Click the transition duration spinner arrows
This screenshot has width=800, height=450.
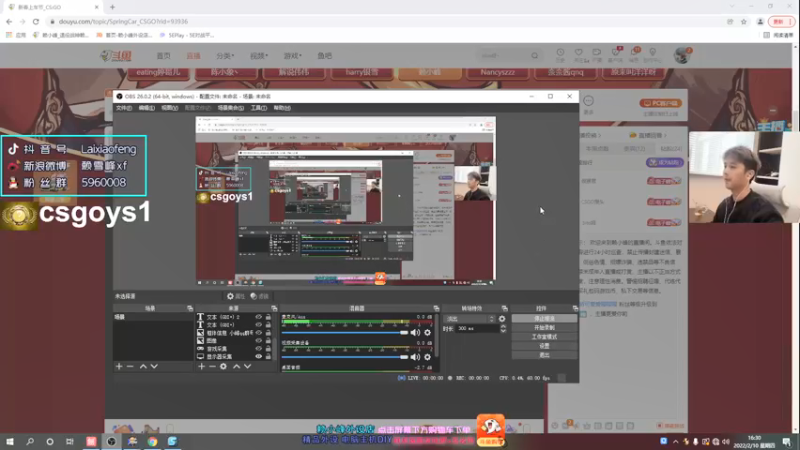pos(503,329)
